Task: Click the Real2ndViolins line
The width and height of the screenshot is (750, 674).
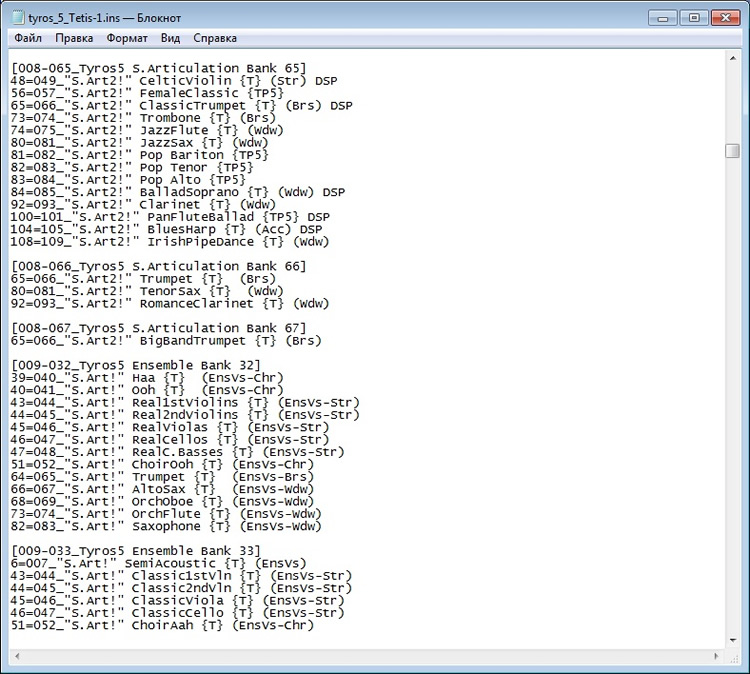Action: click(x=185, y=415)
